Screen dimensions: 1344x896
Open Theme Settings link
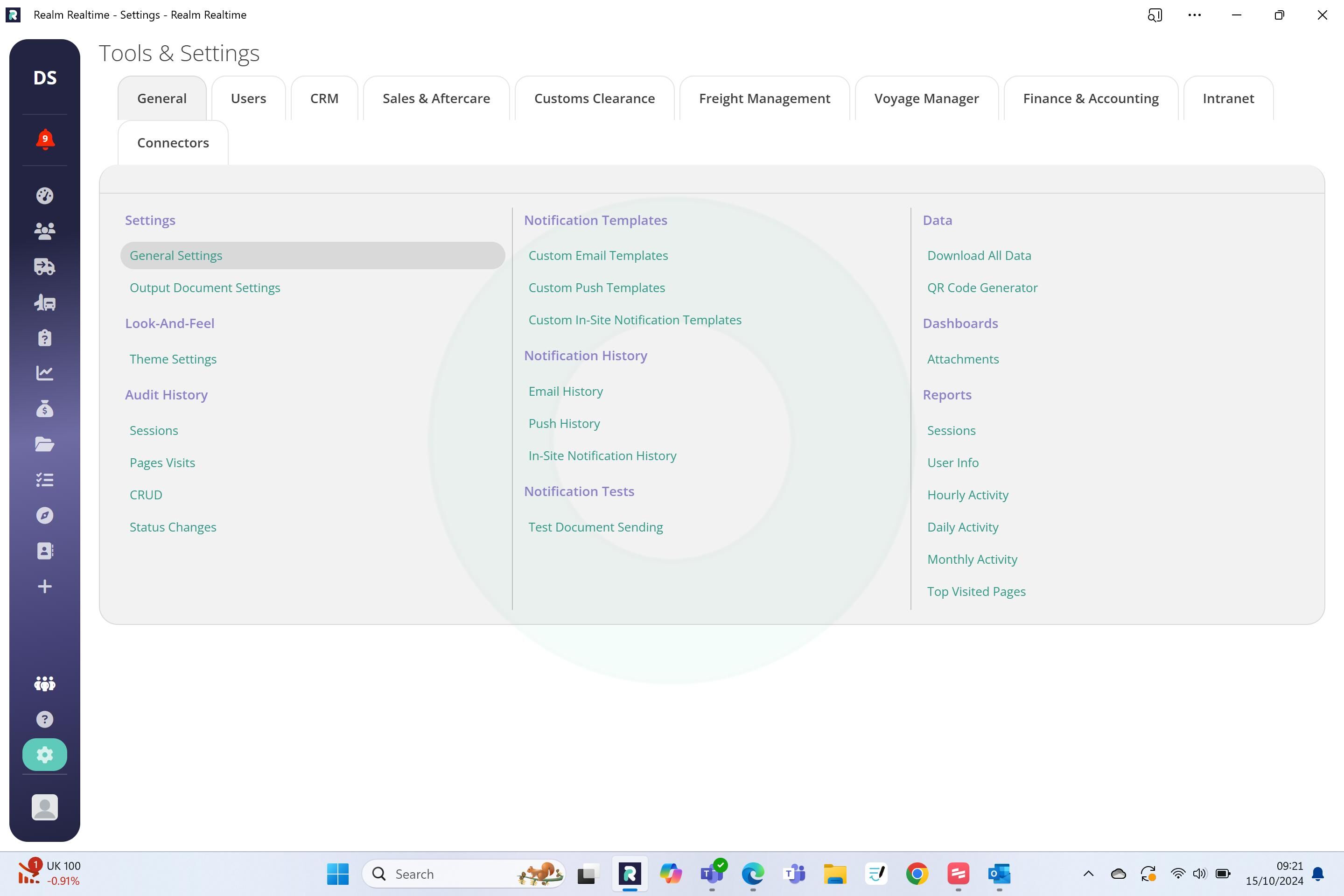coord(173,359)
